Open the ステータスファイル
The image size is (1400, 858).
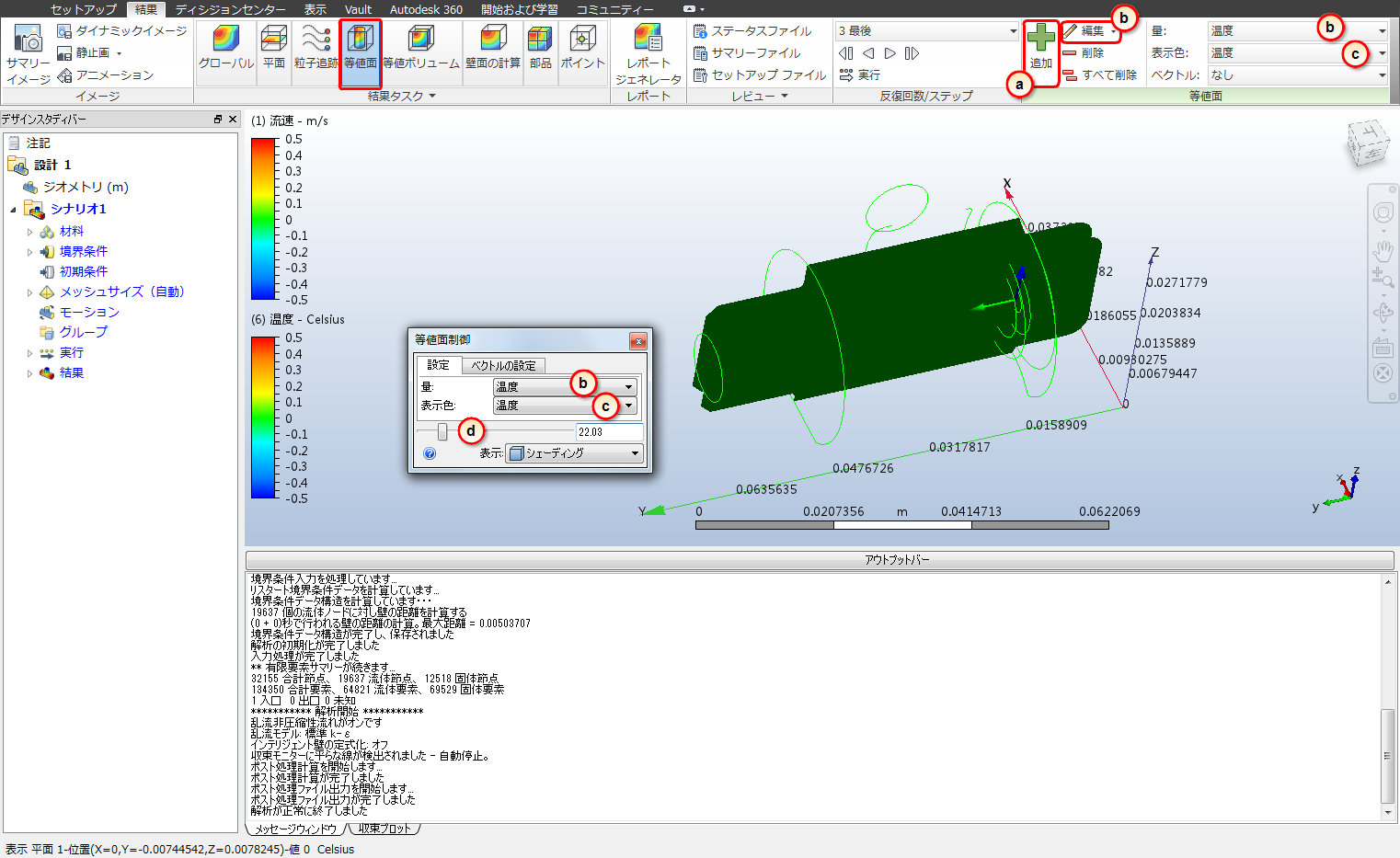tap(752, 31)
